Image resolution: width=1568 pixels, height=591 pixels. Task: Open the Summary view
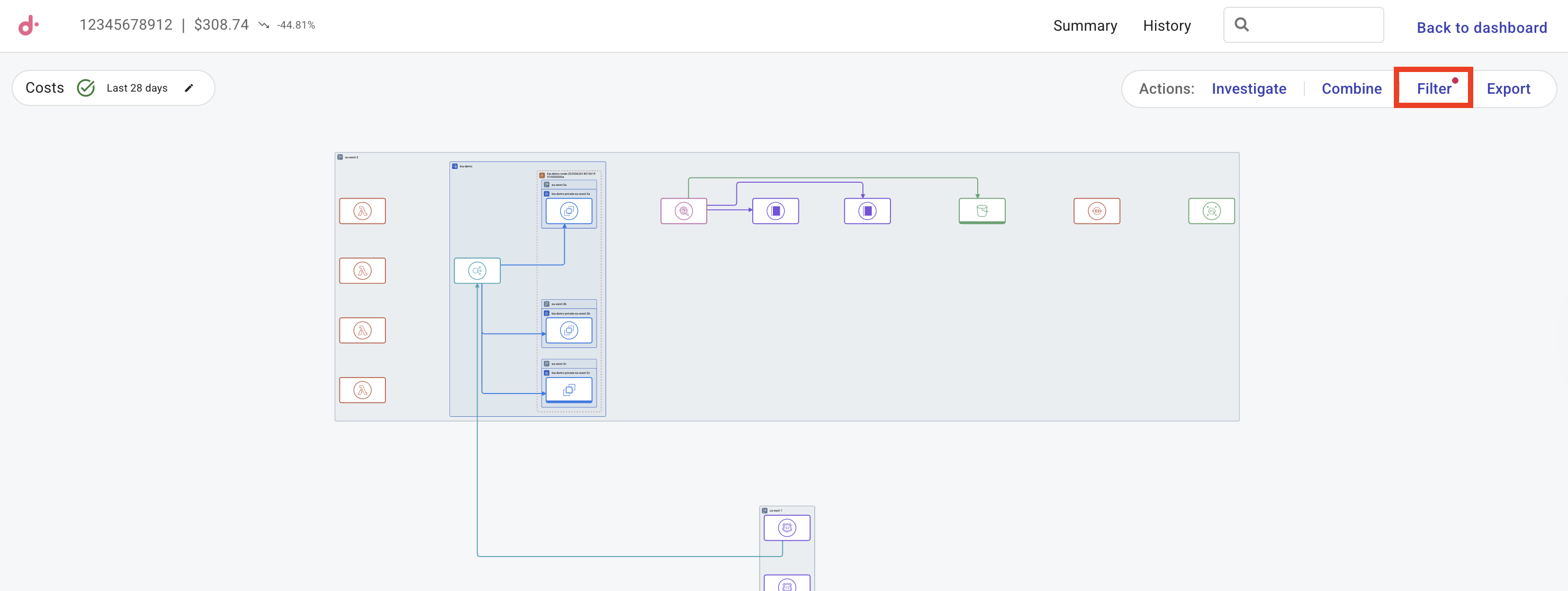pyautogui.click(x=1085, y=25)
